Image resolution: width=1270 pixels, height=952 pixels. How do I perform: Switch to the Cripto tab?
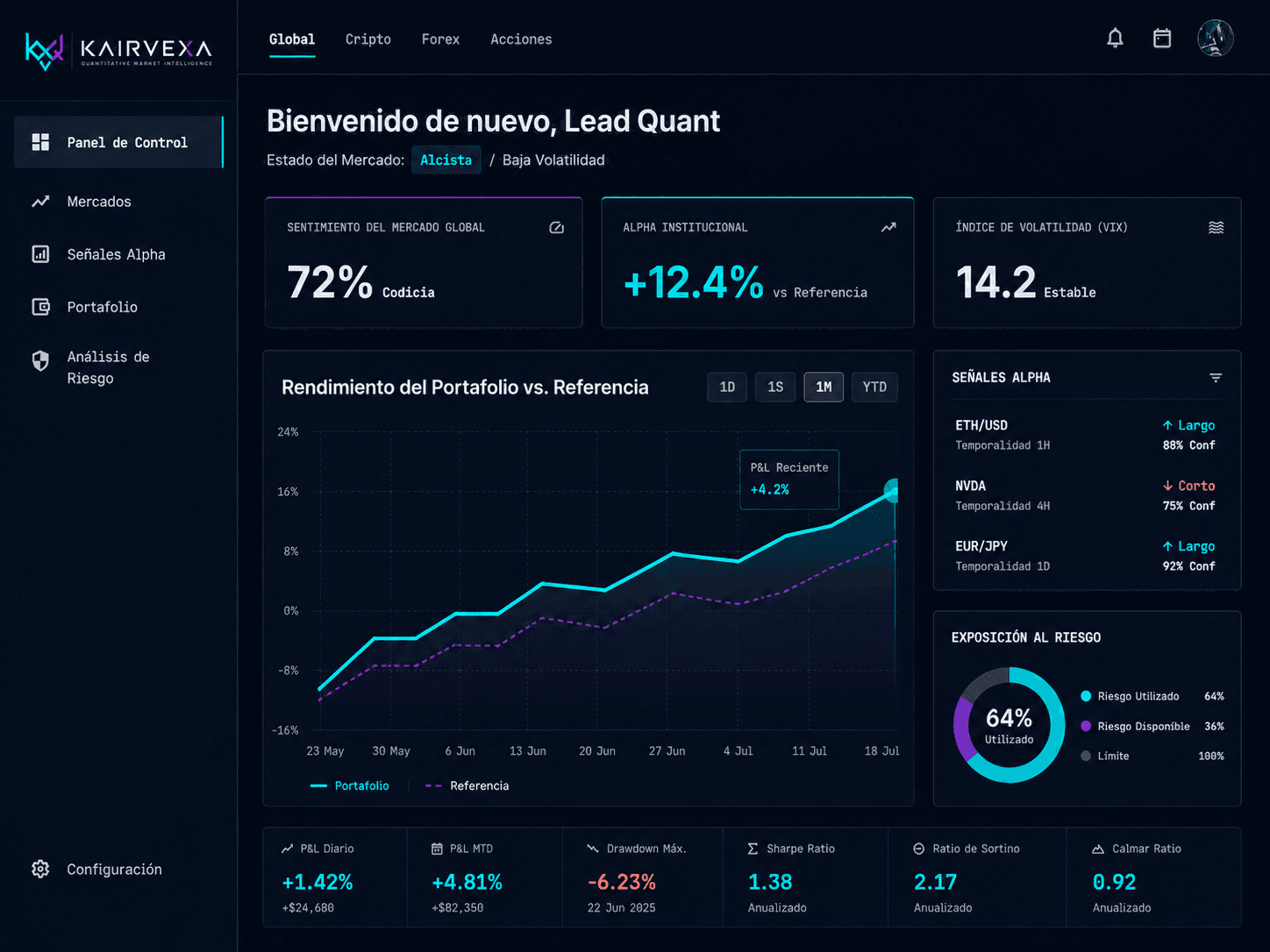368,39
